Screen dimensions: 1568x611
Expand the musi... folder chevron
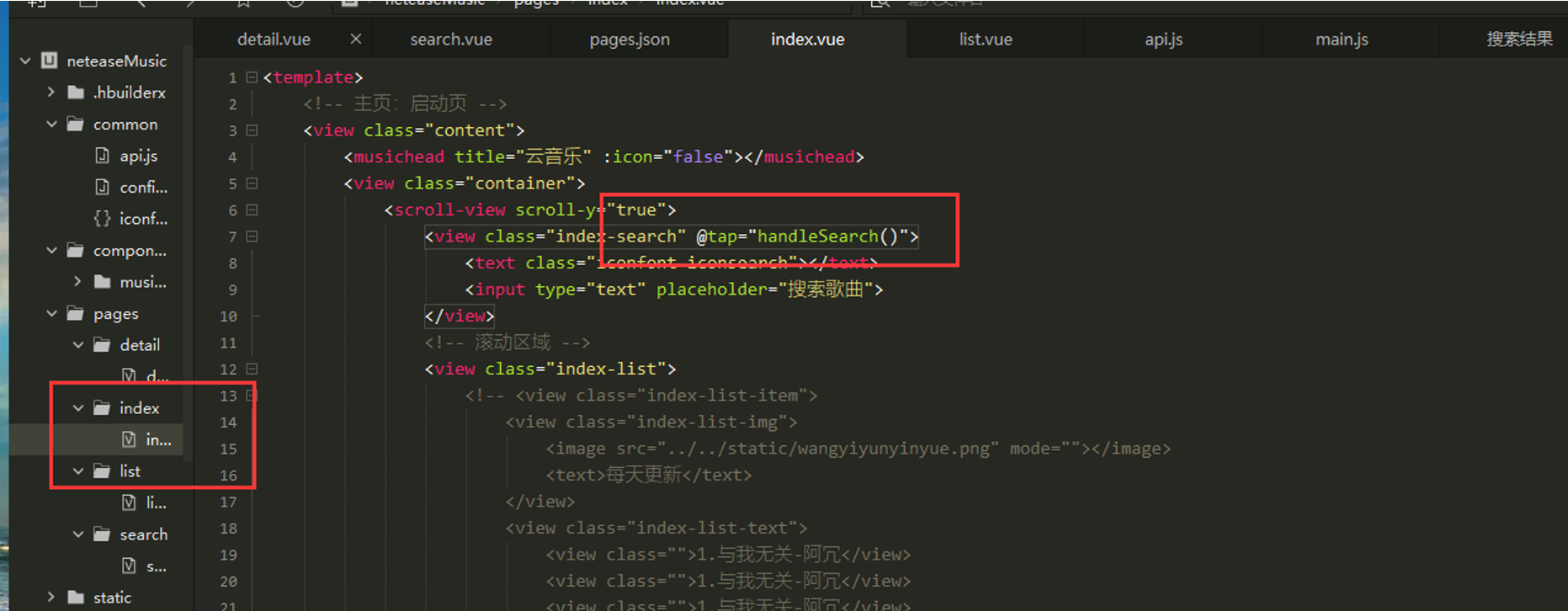tap(78, 281)
